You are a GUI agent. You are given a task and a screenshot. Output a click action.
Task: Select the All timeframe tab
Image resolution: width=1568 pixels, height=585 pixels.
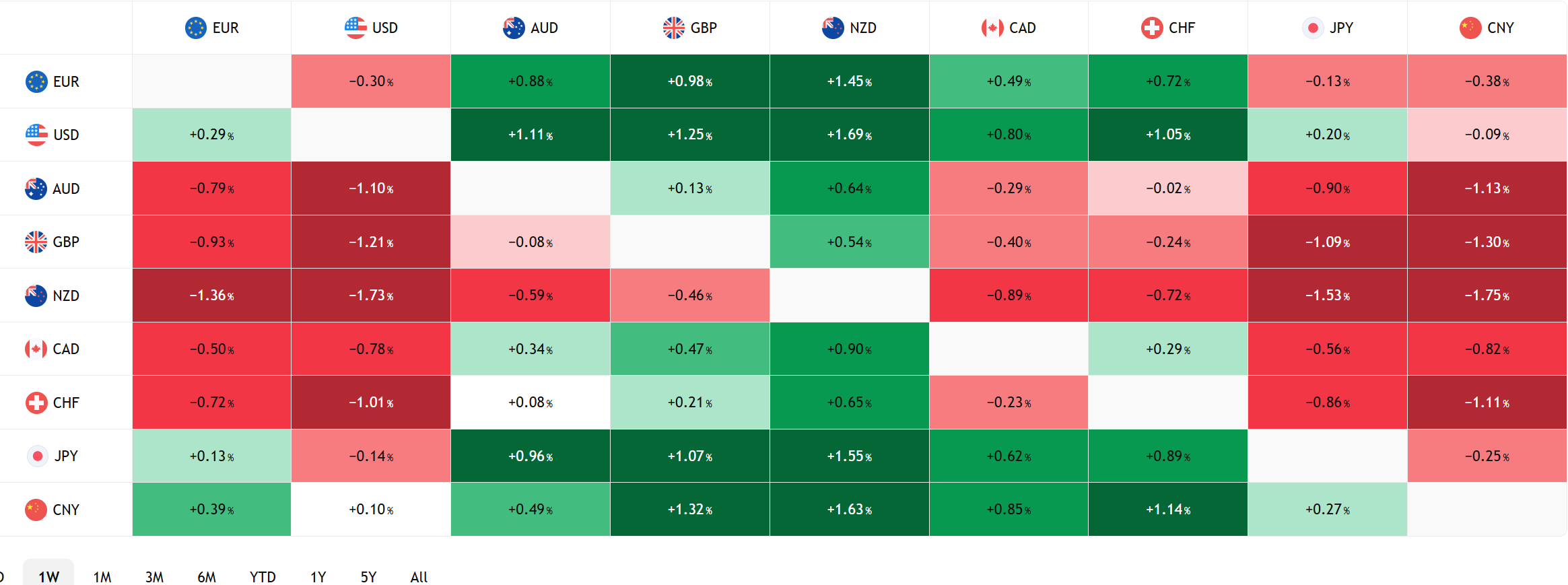419,577
